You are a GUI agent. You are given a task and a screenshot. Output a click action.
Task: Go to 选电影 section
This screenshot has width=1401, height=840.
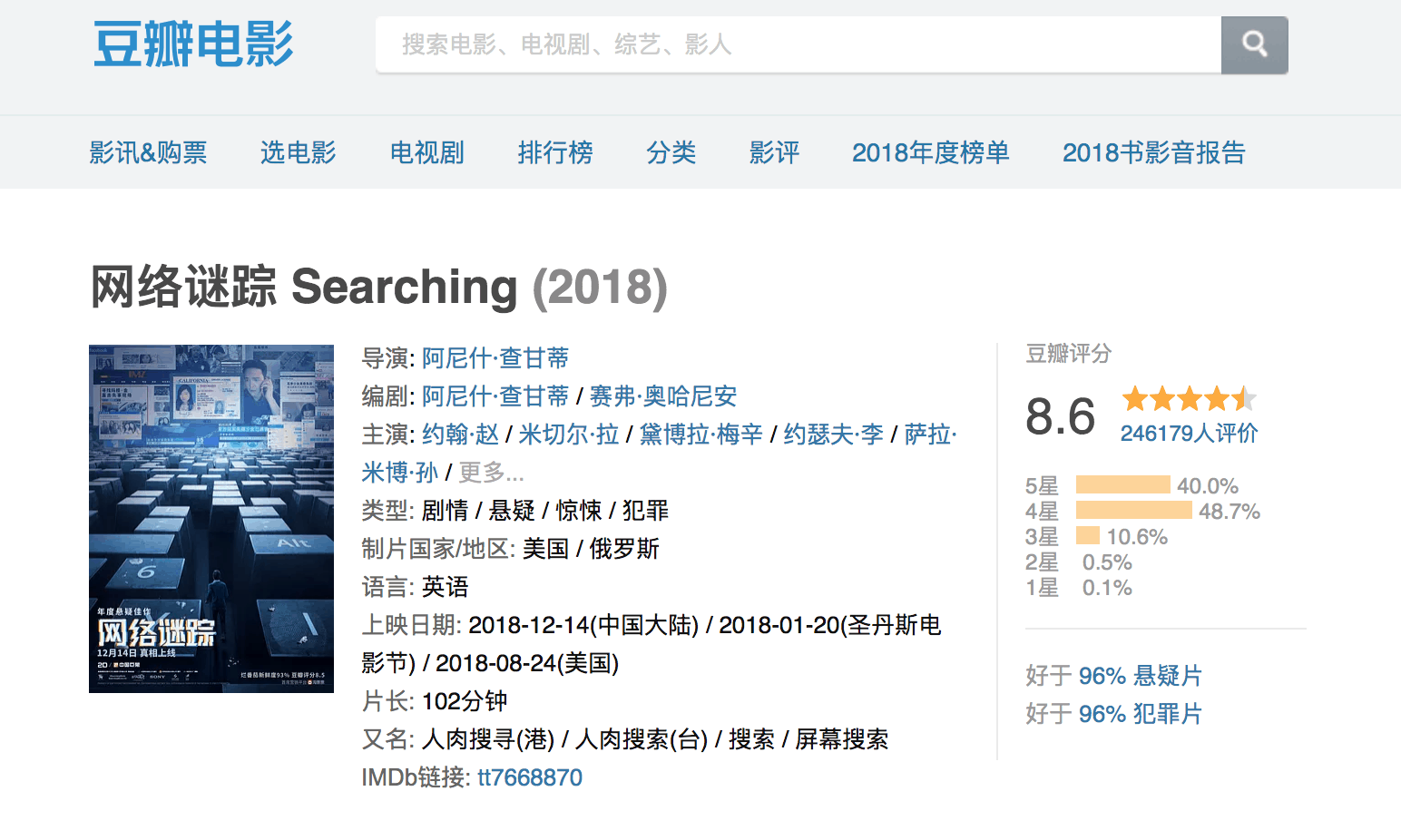click(x=299, y=152)
